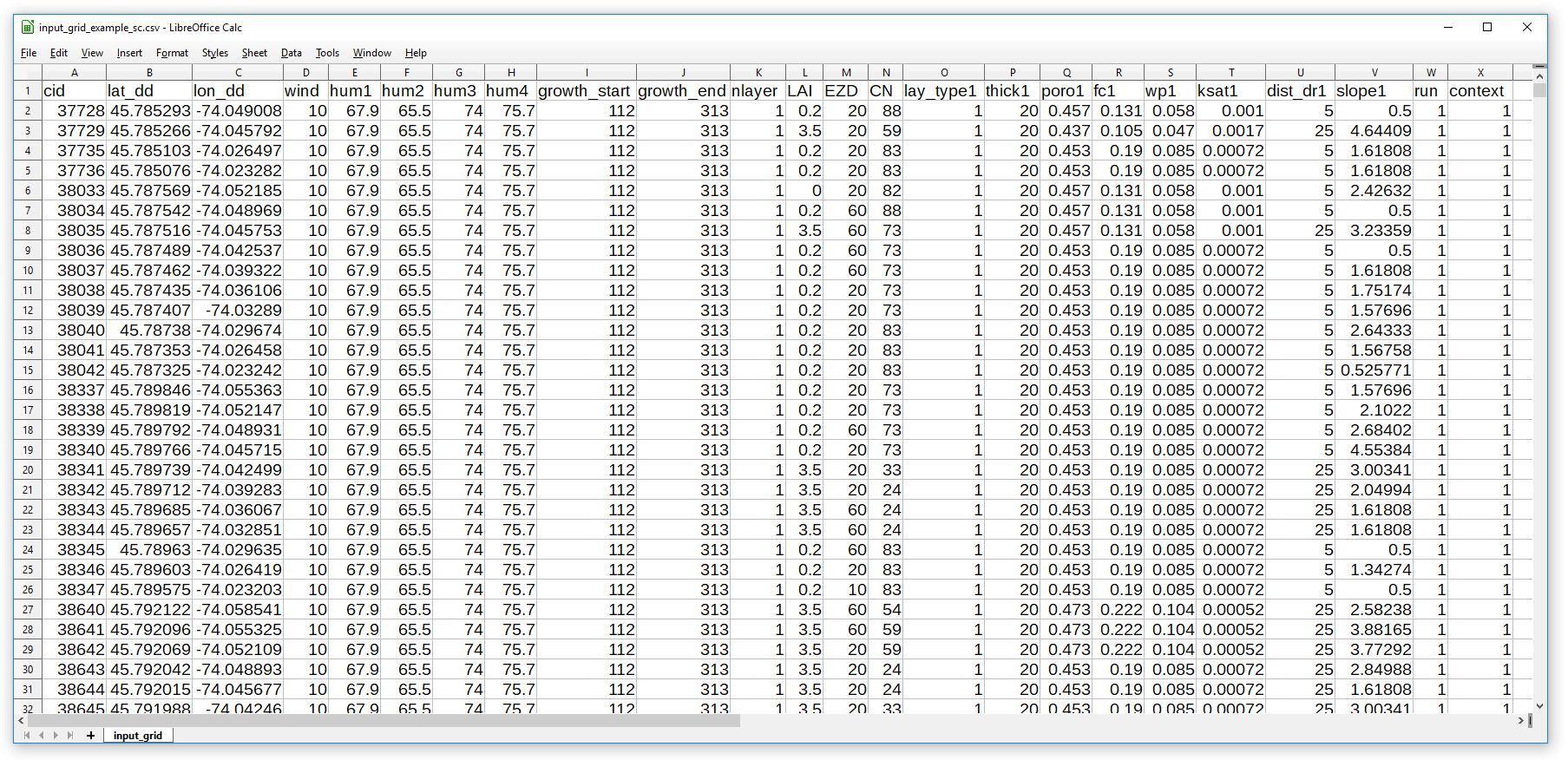Click the 'growth_end' header cell
The width and height of the screenshot is (1568, 760).
pyautogui.click(x=683, y=91)
